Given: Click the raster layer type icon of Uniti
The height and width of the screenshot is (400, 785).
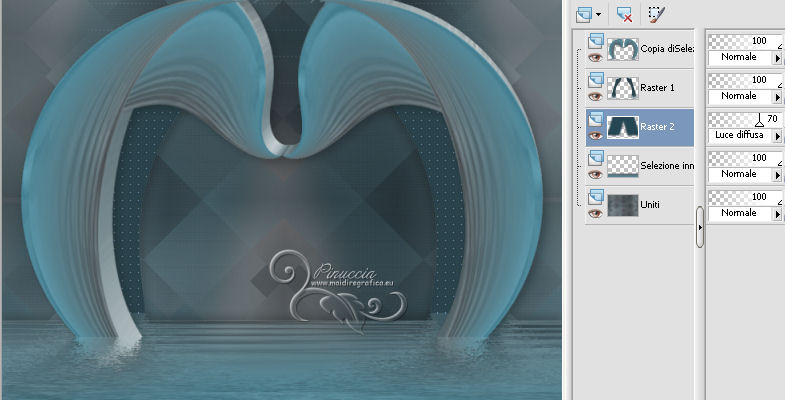Looking at the screenshot, I should [595, 197].
